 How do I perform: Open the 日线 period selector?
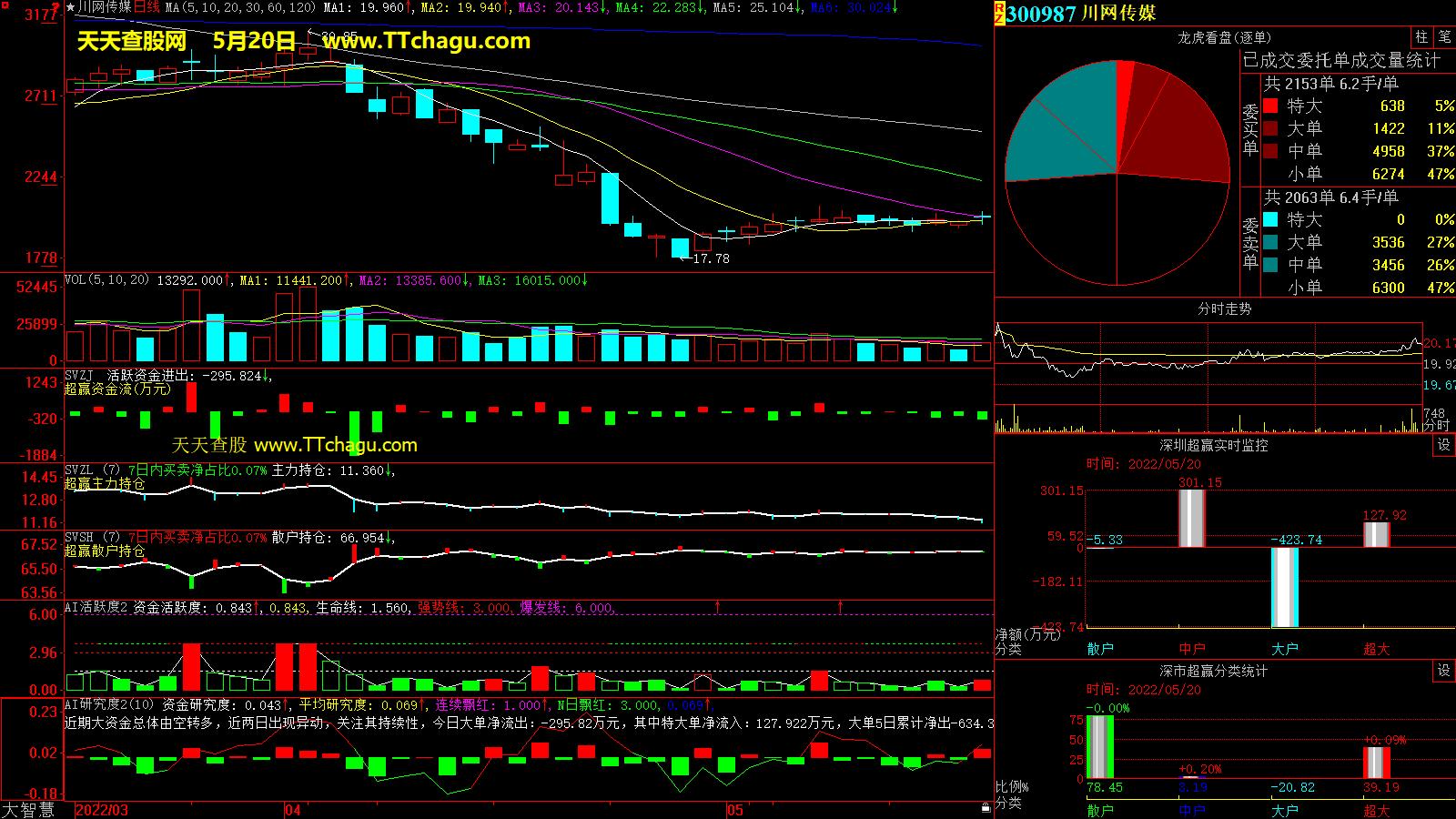coord(147,7)
